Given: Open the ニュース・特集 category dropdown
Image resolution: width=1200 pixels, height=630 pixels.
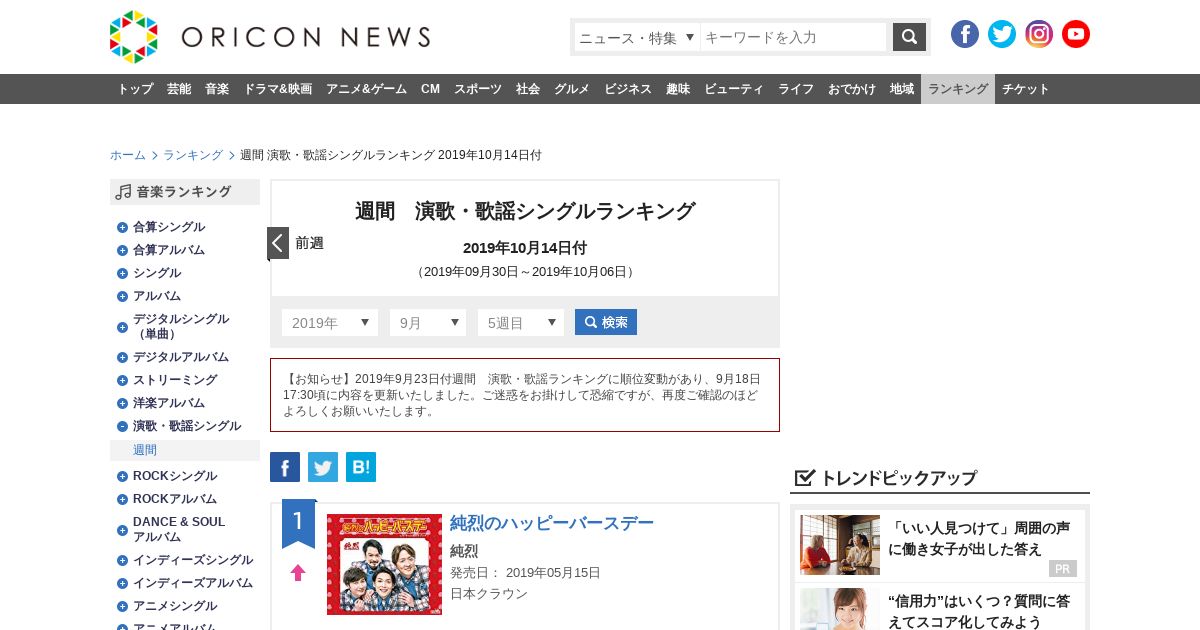Looking at the screenshot, I should coord(637,37).
